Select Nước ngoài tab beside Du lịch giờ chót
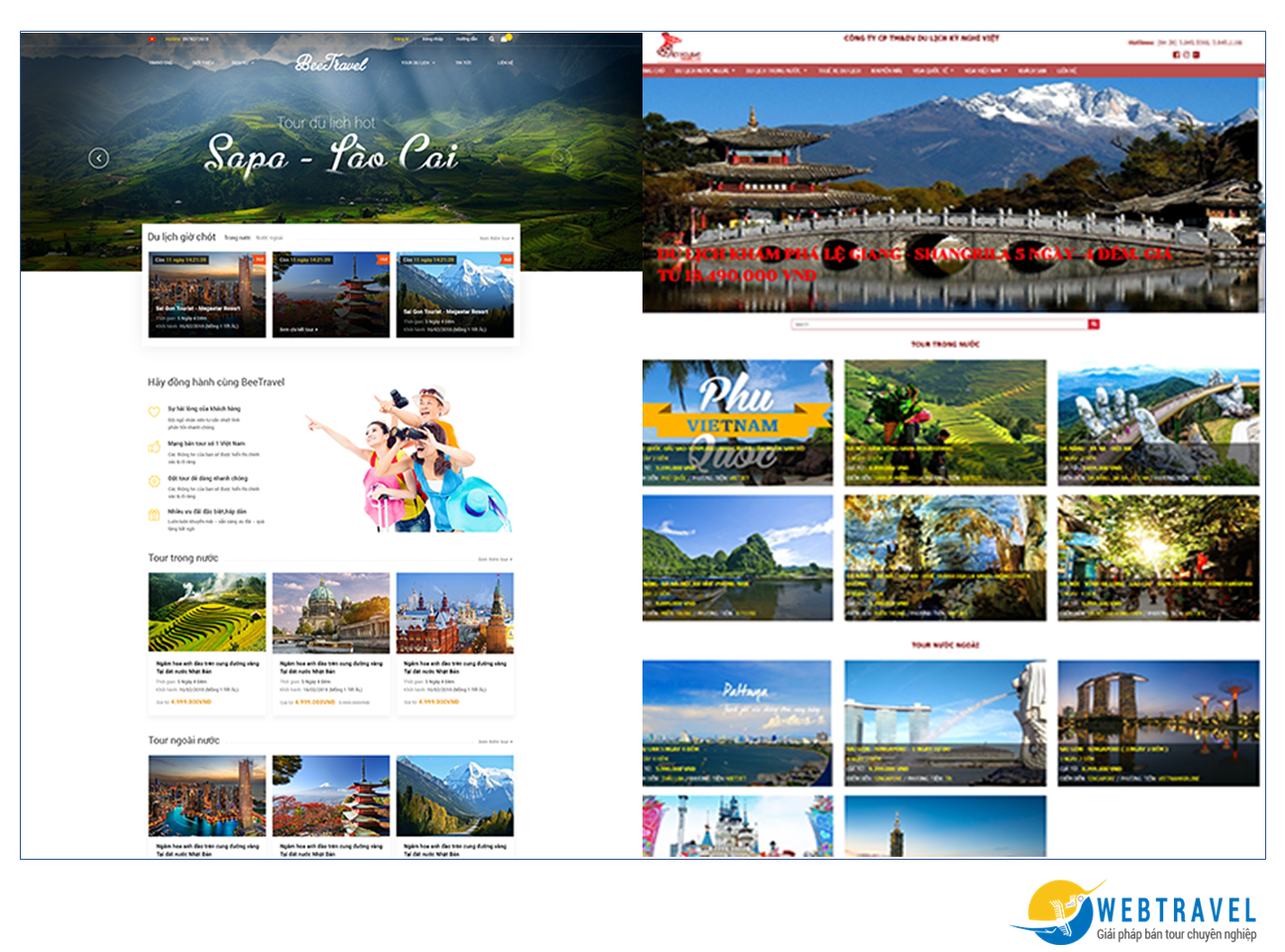Image resolution: width=1285 pixels, height=952 pixels. tap(270, 238)
